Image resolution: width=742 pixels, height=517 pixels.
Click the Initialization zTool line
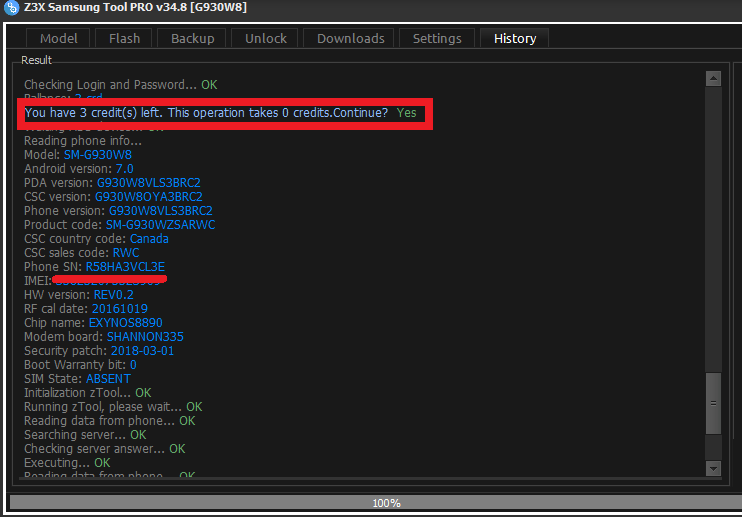click(88, 393)
